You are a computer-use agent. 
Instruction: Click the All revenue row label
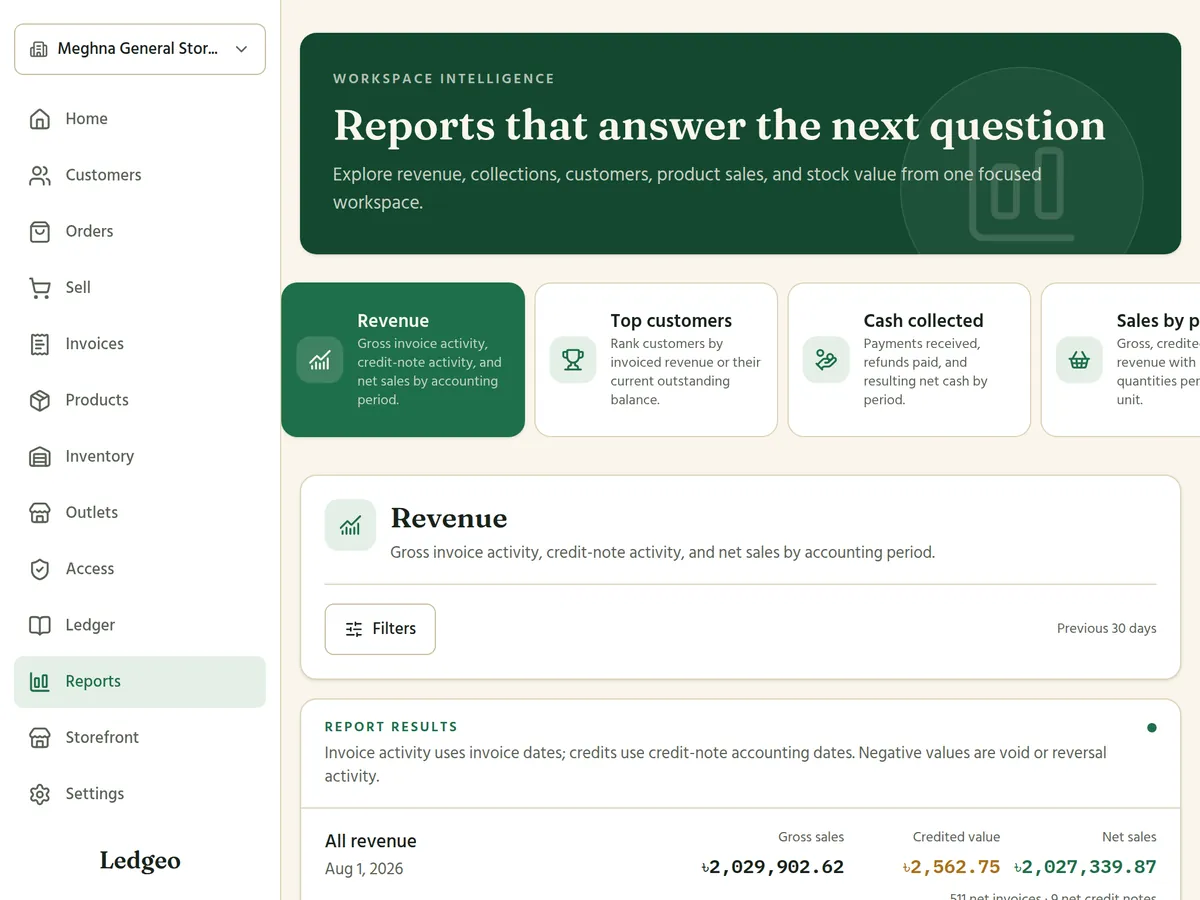coord(371,841)
